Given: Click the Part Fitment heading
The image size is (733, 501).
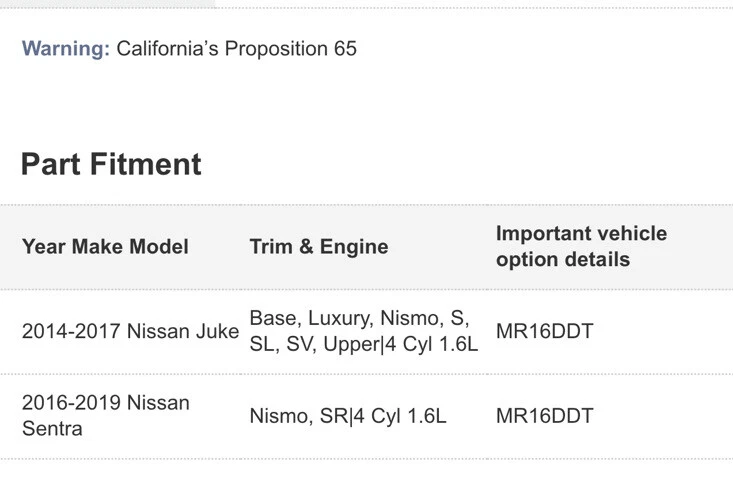Looking at the screenshot, I should tap(111, 164).
